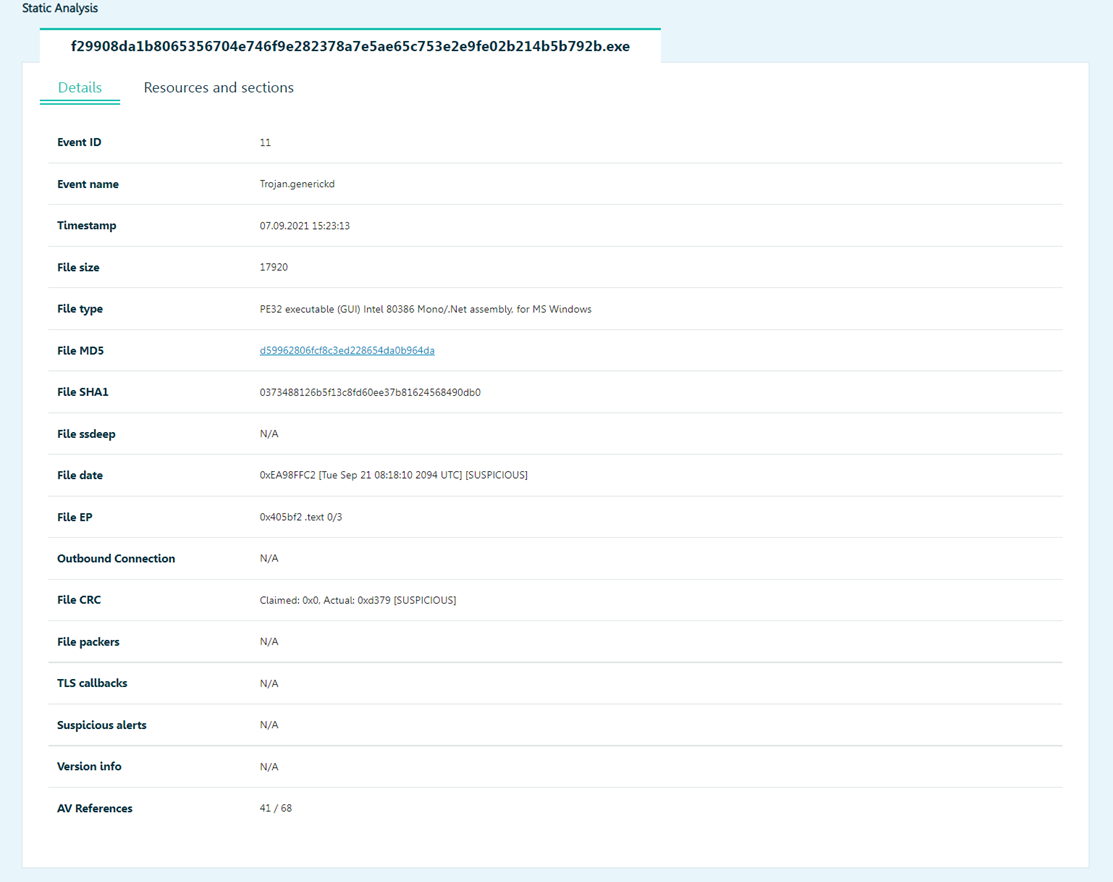Click the PE32 executable file type text
1113x882 pixels.
pyautogui.click(x=425, y=310)
